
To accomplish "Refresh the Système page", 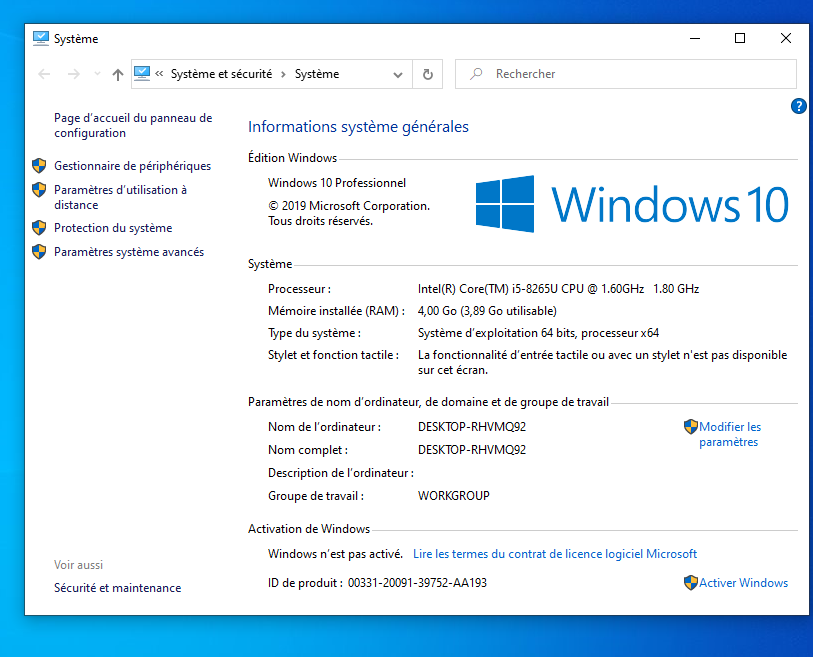I will (427, 74).
